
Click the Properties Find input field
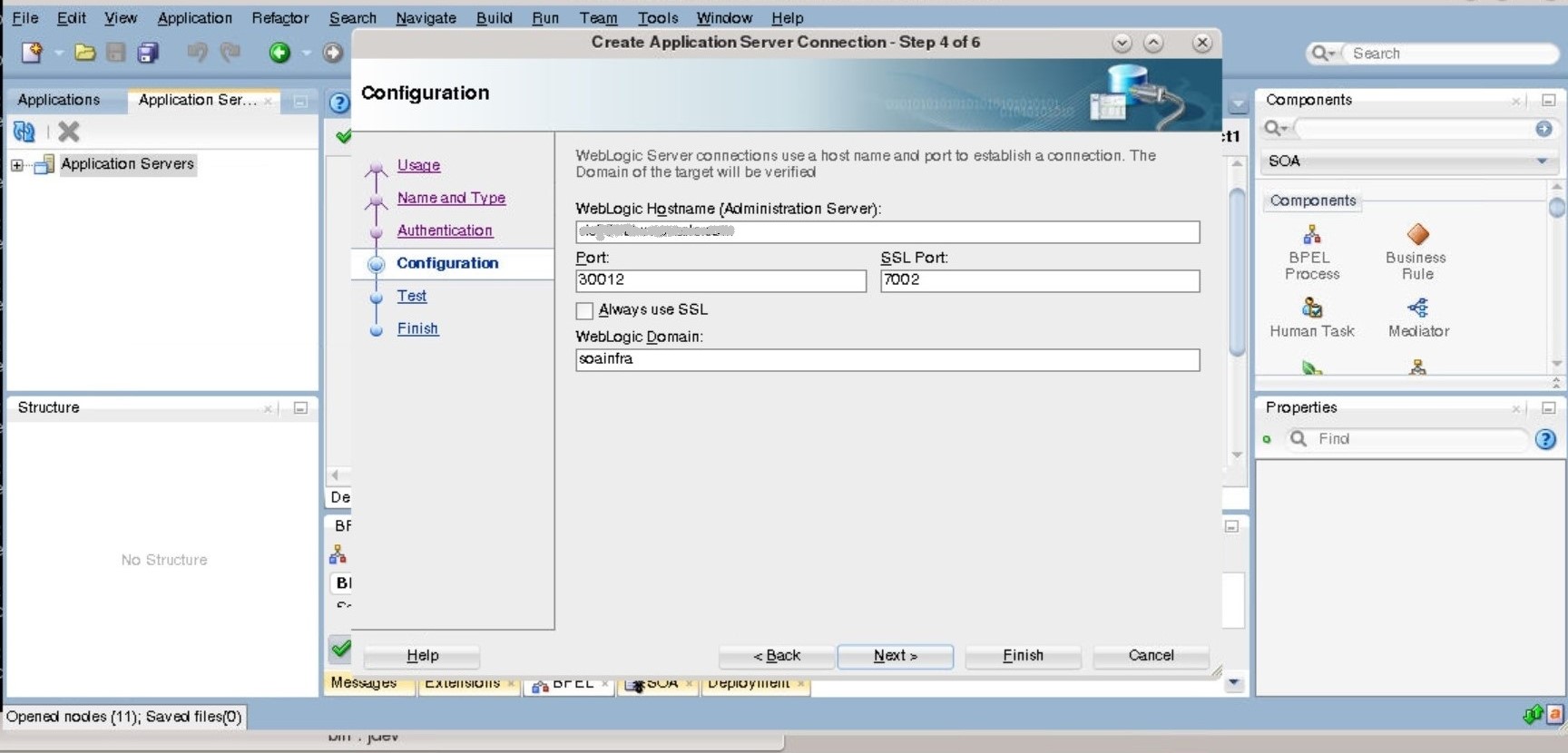(1418, 439)
